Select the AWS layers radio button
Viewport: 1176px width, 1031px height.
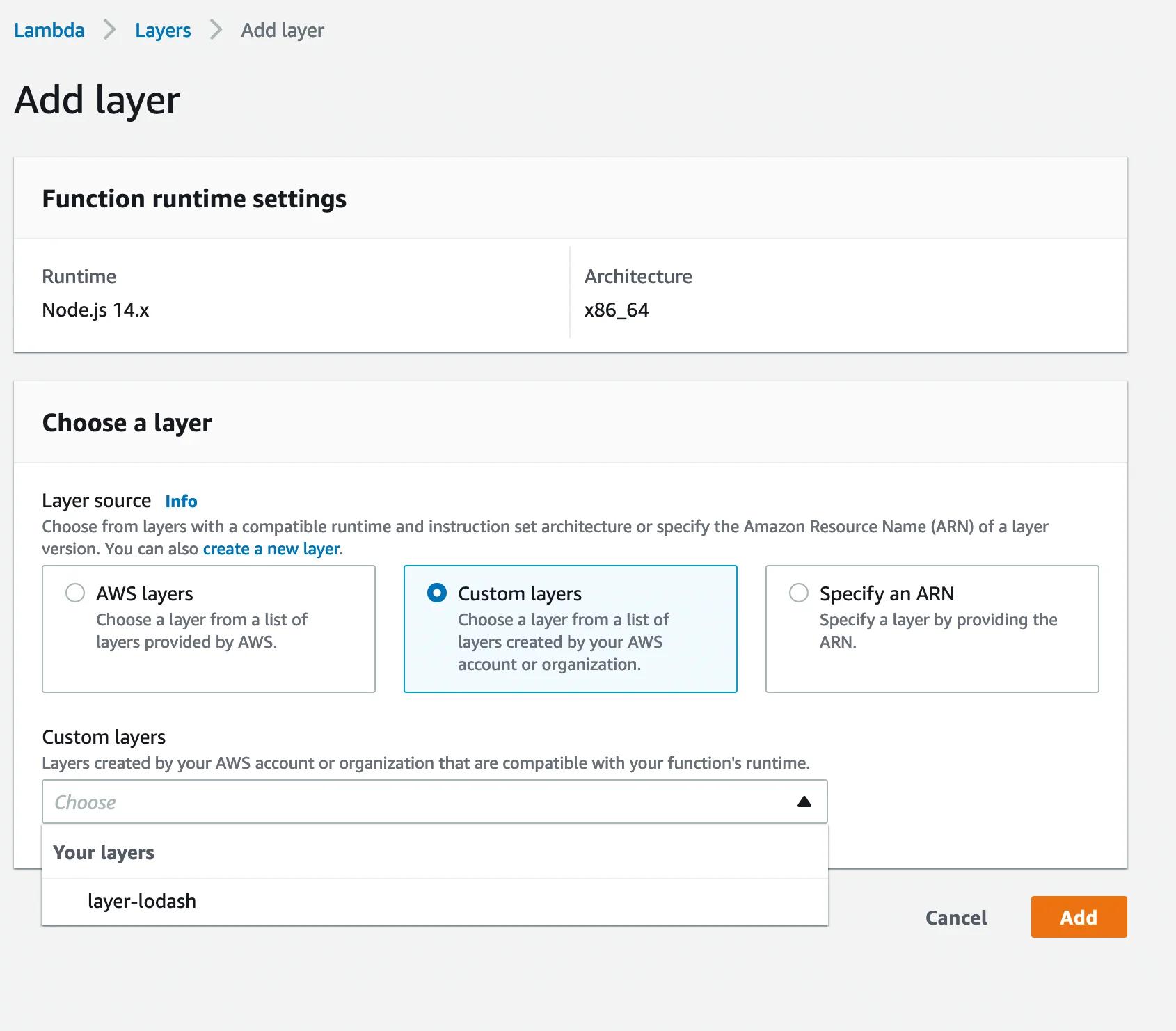tap(74, 593)
